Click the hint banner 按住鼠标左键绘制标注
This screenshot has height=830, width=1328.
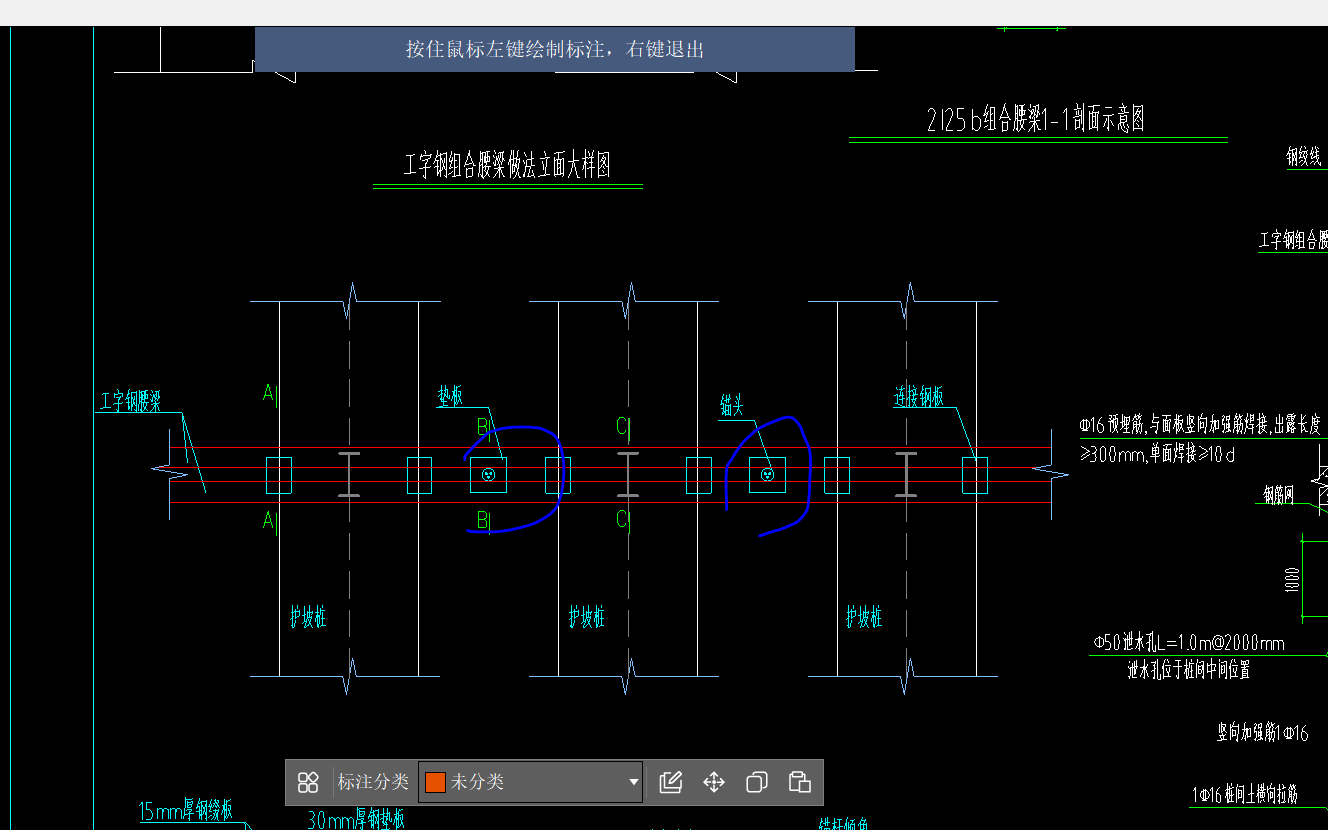coord(555,49)
